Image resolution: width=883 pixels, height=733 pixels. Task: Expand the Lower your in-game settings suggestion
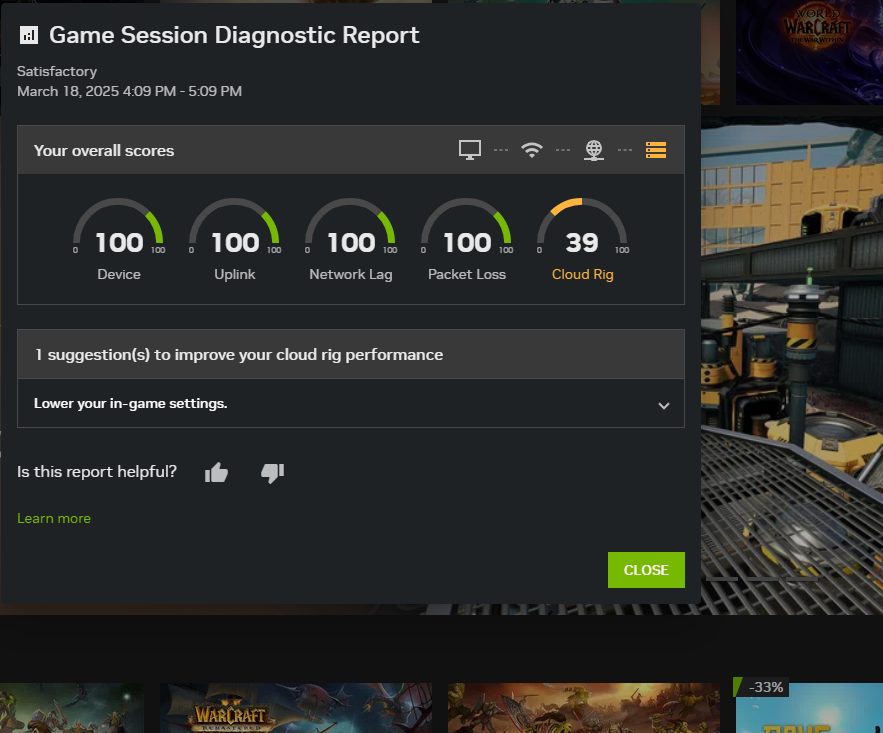tap(664, 405)
